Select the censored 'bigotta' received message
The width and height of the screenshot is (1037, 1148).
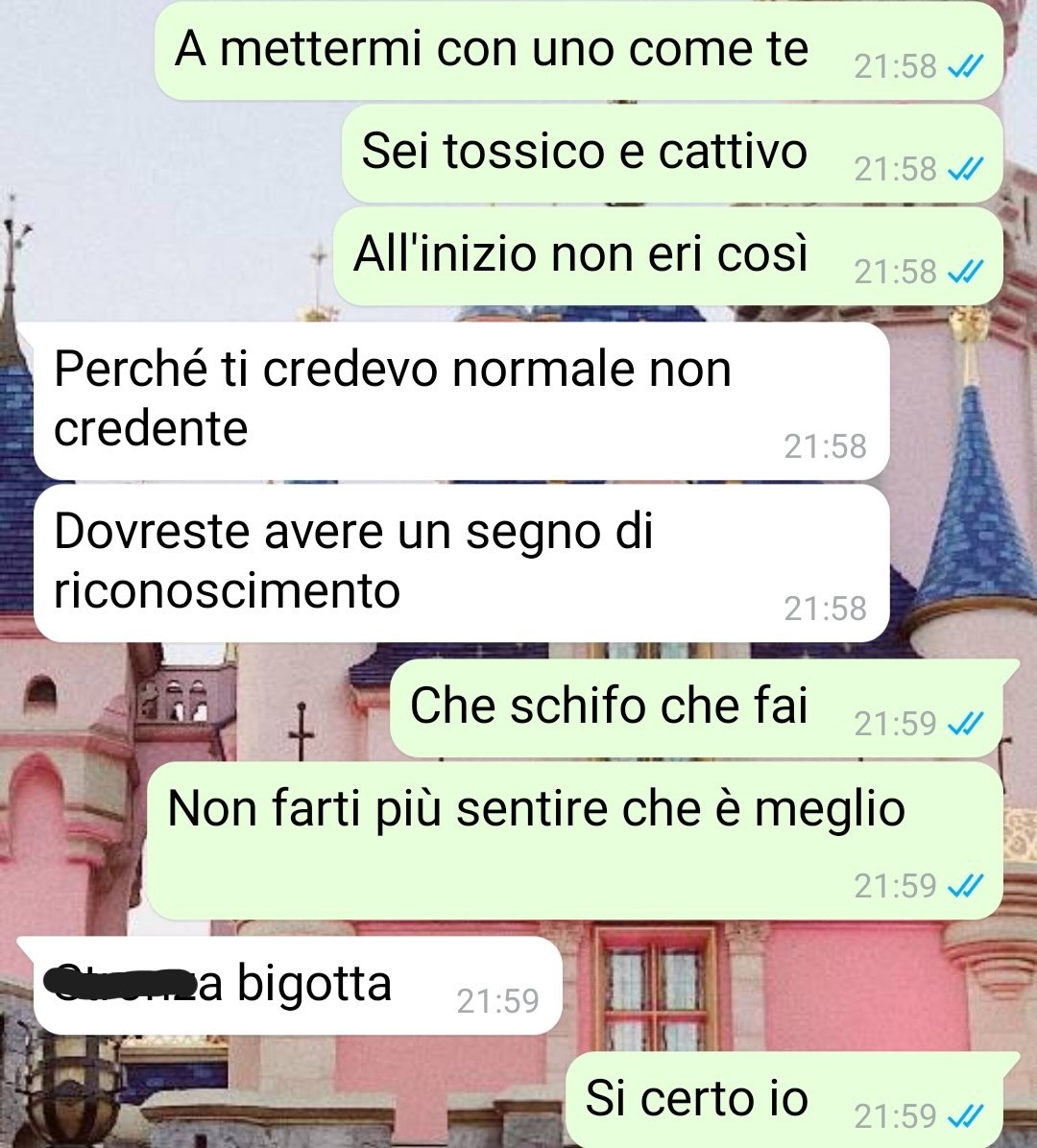point(293,986)
